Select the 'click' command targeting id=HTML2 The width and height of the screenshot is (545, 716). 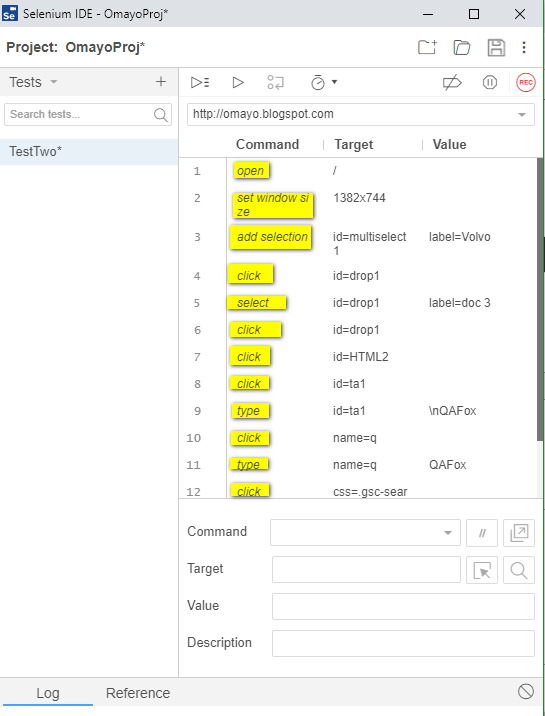coord(250,357)
